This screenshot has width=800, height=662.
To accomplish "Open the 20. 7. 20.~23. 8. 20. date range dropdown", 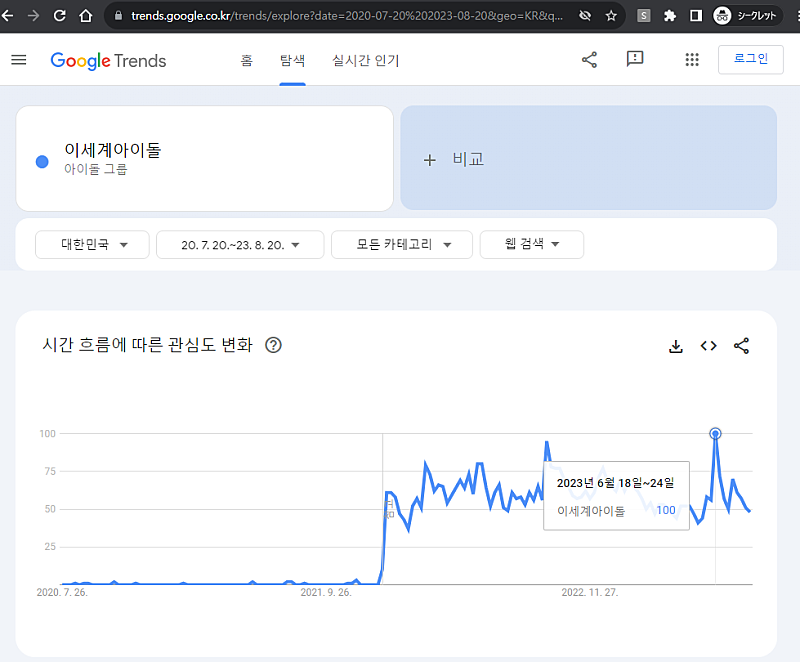I will 240,245.
